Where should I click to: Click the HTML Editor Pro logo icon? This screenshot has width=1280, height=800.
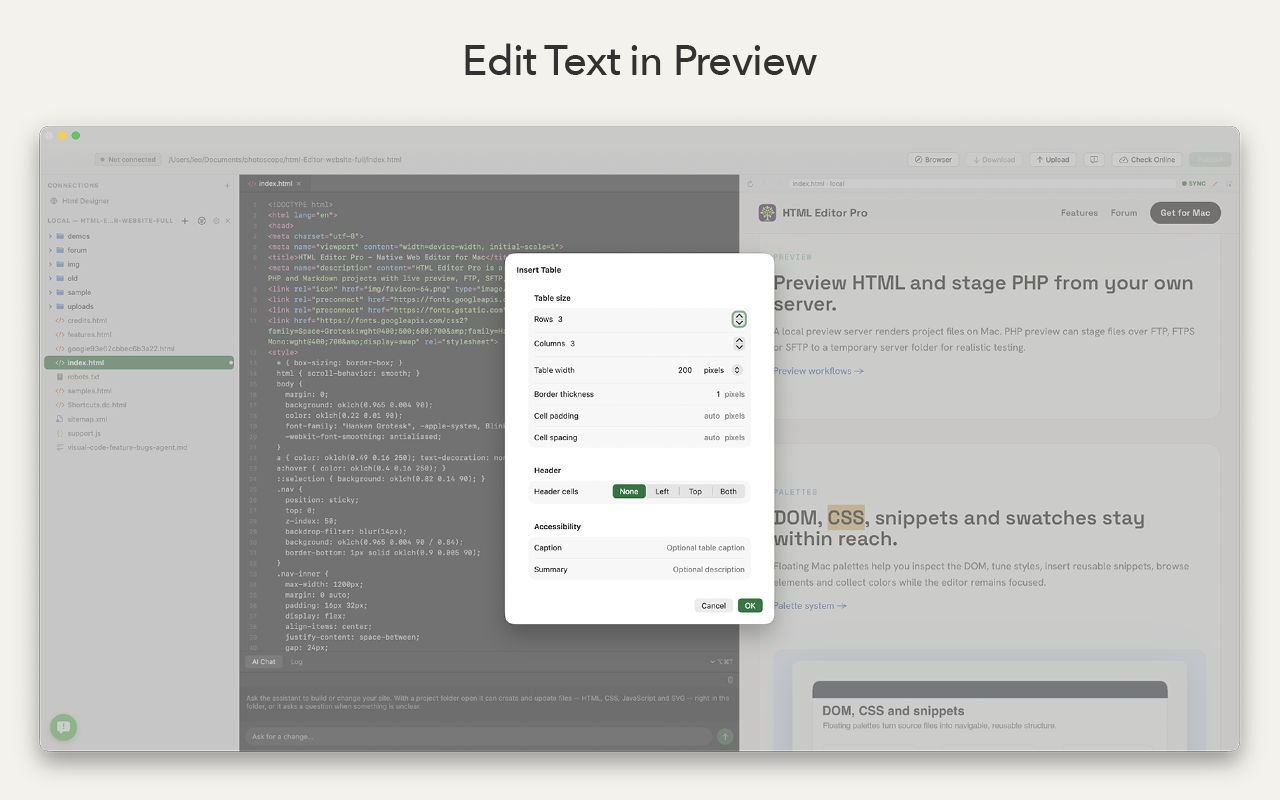coord(767,213)
